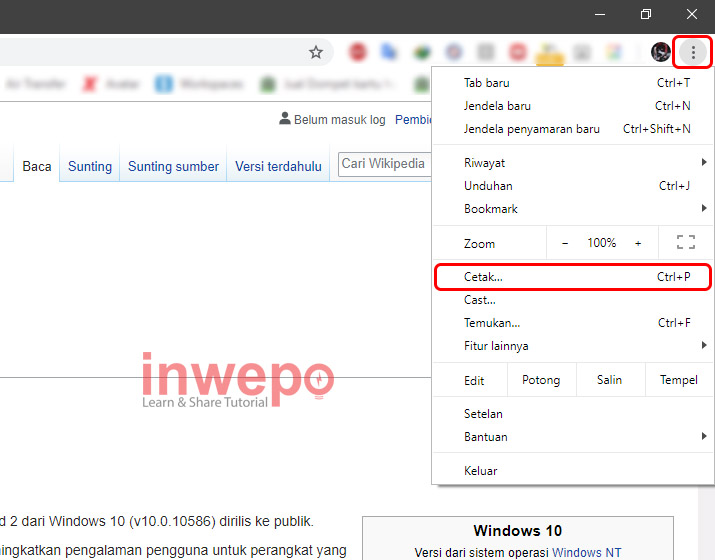Click Tempel in the Edit row
Viewport: 715px width, 560px height.
tap(679, 380)
